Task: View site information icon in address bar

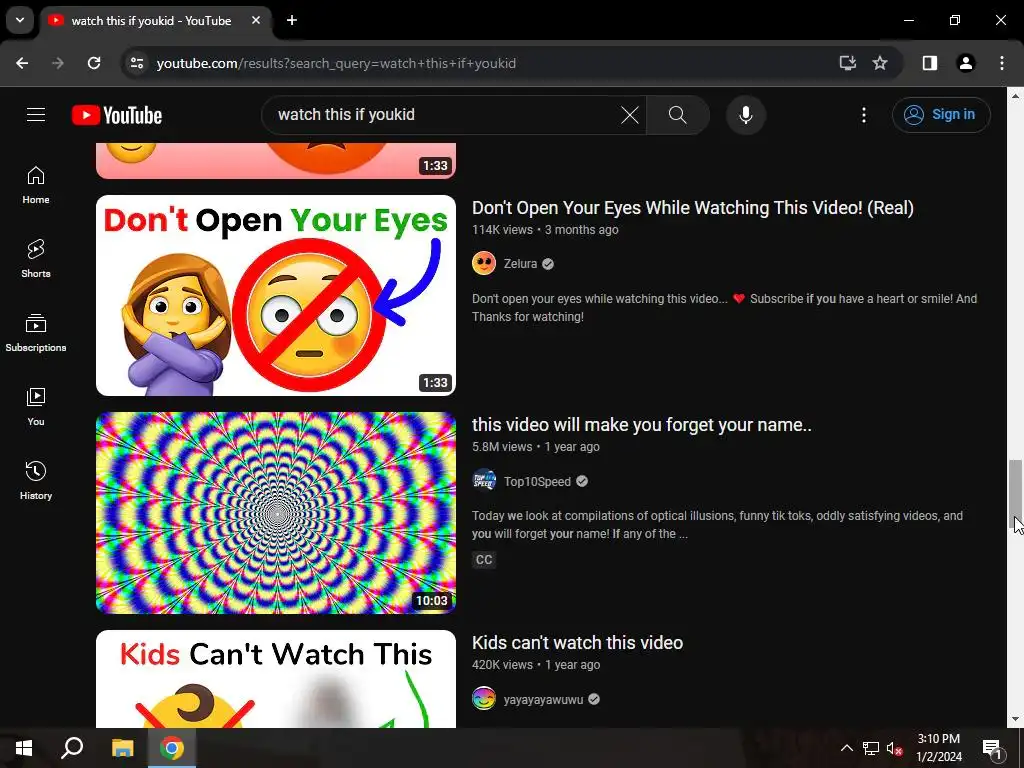Action: point(136,63)
